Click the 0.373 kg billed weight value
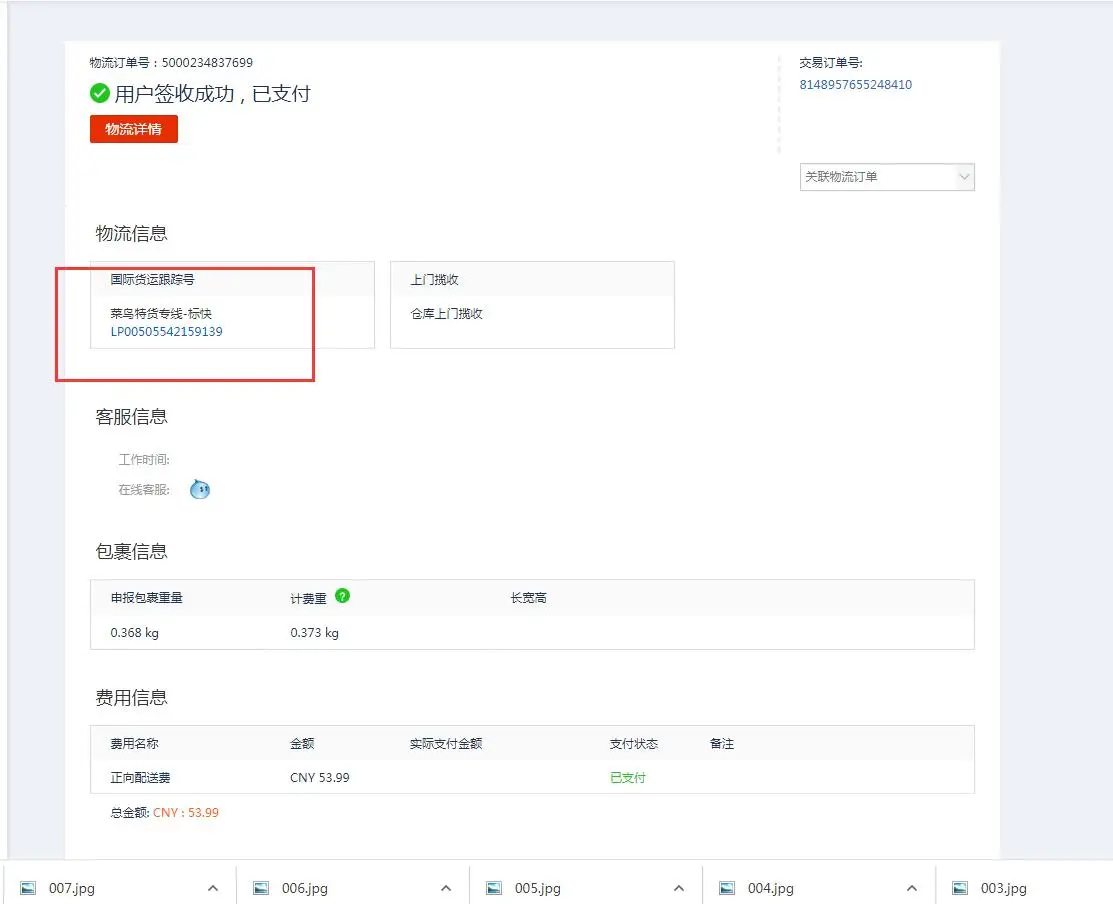1113x904 pixels. pyautogui.click(x=314, y=632)
